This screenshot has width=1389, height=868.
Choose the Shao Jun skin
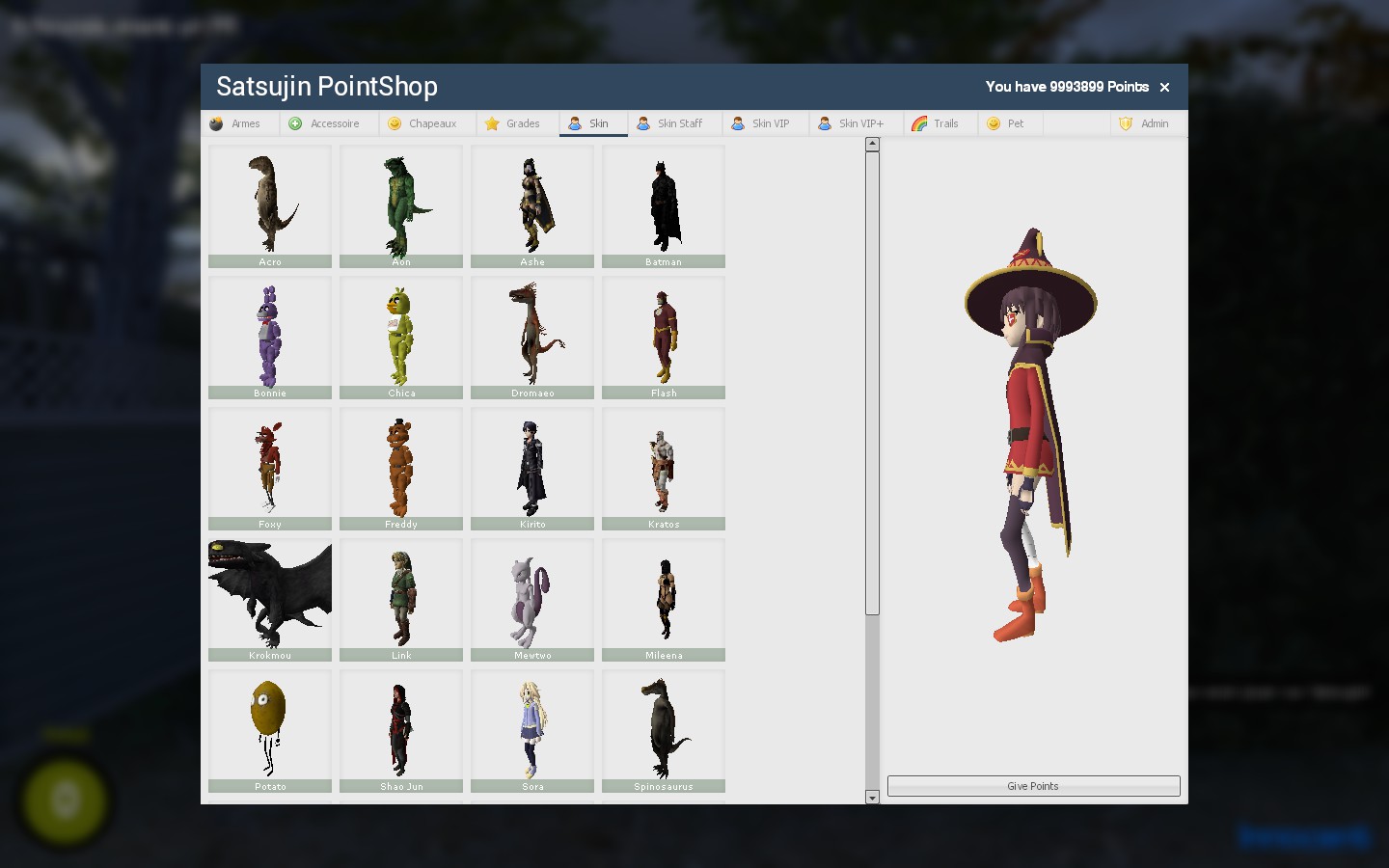(401, 731)
